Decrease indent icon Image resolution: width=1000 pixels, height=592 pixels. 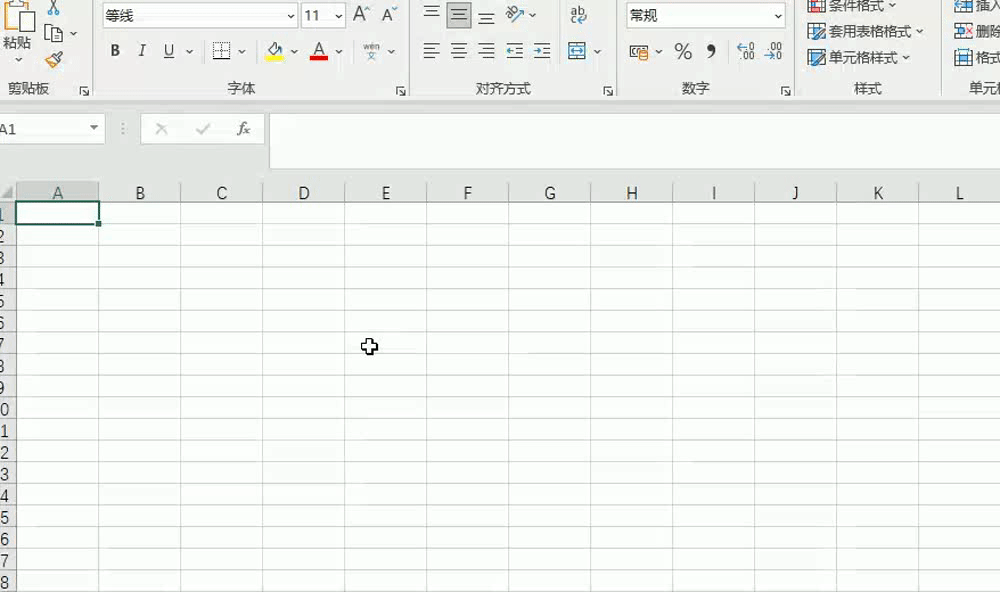click(x=515, y=51)
